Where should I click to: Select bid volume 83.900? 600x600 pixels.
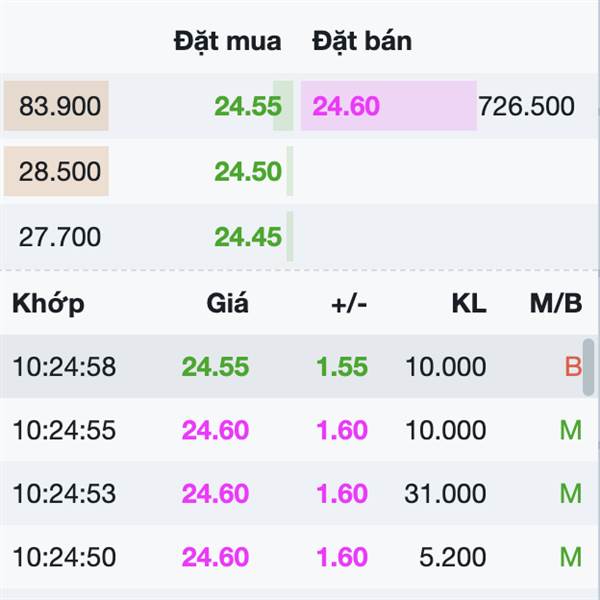(x=60, y=106)
